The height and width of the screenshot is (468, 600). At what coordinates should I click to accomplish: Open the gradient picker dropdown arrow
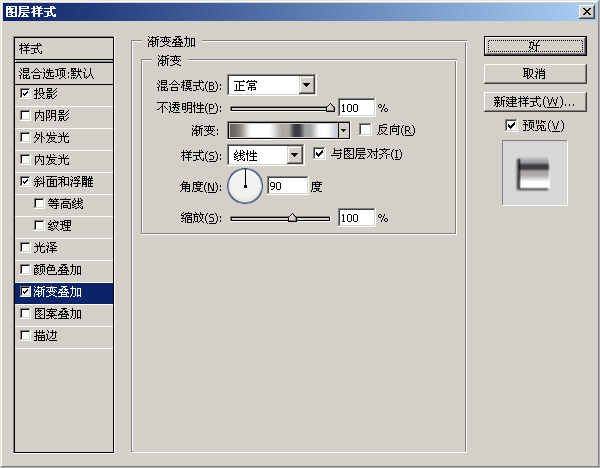pos(344,130)
